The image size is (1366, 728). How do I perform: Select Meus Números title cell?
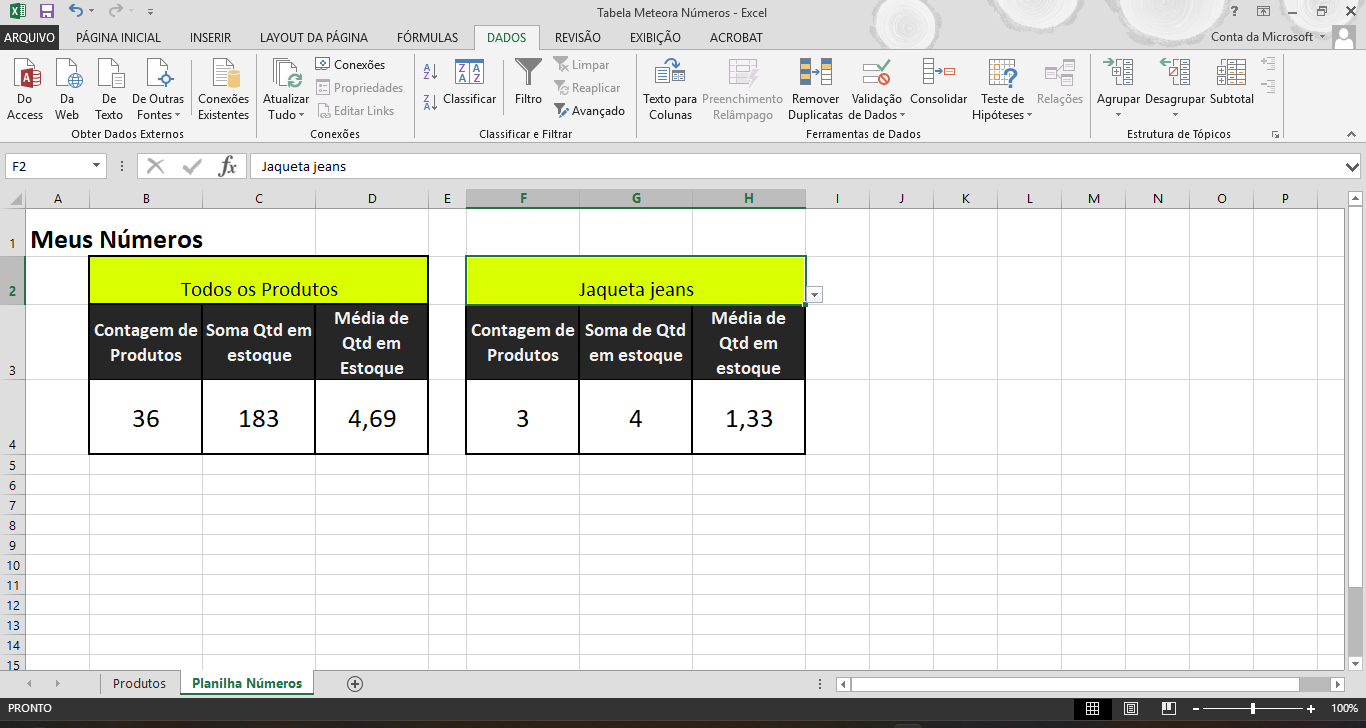click(x=116, y=239)
